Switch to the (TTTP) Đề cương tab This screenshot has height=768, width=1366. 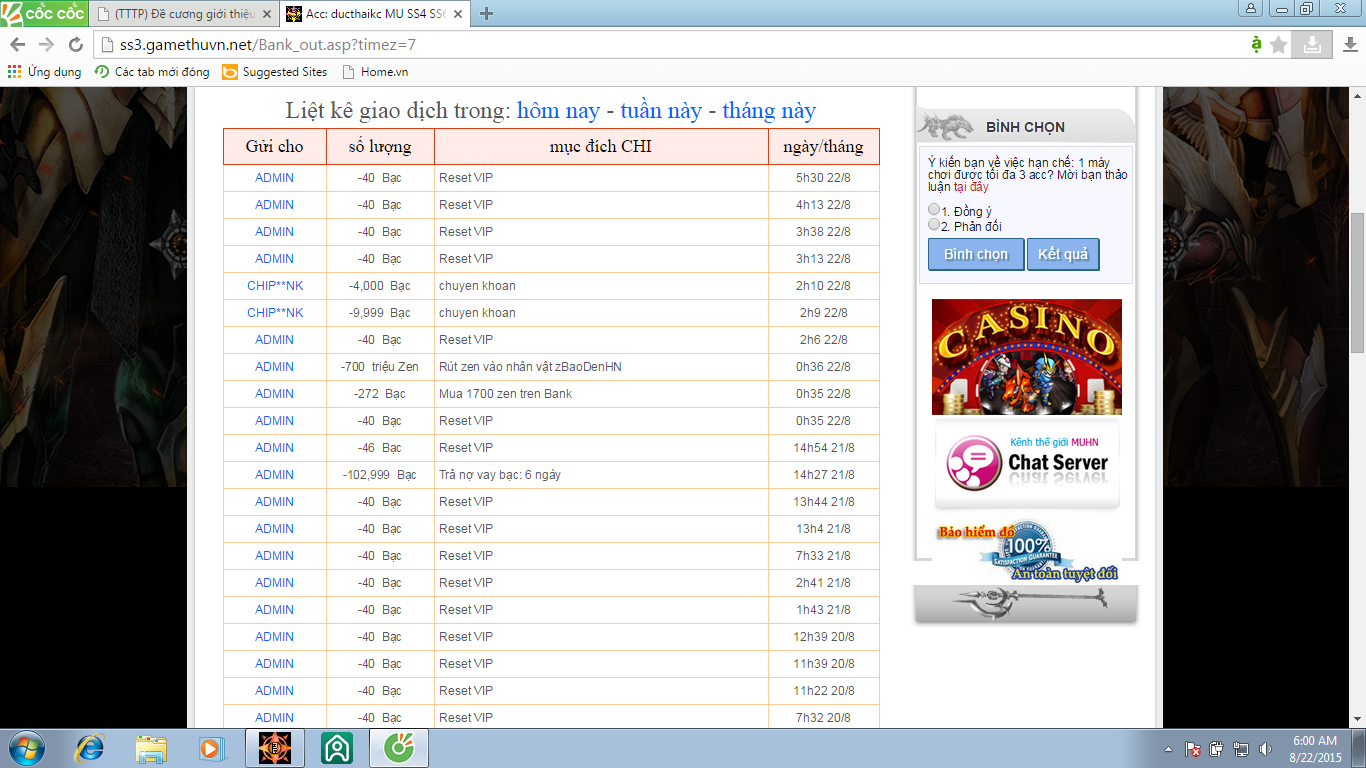click(182, 14)
